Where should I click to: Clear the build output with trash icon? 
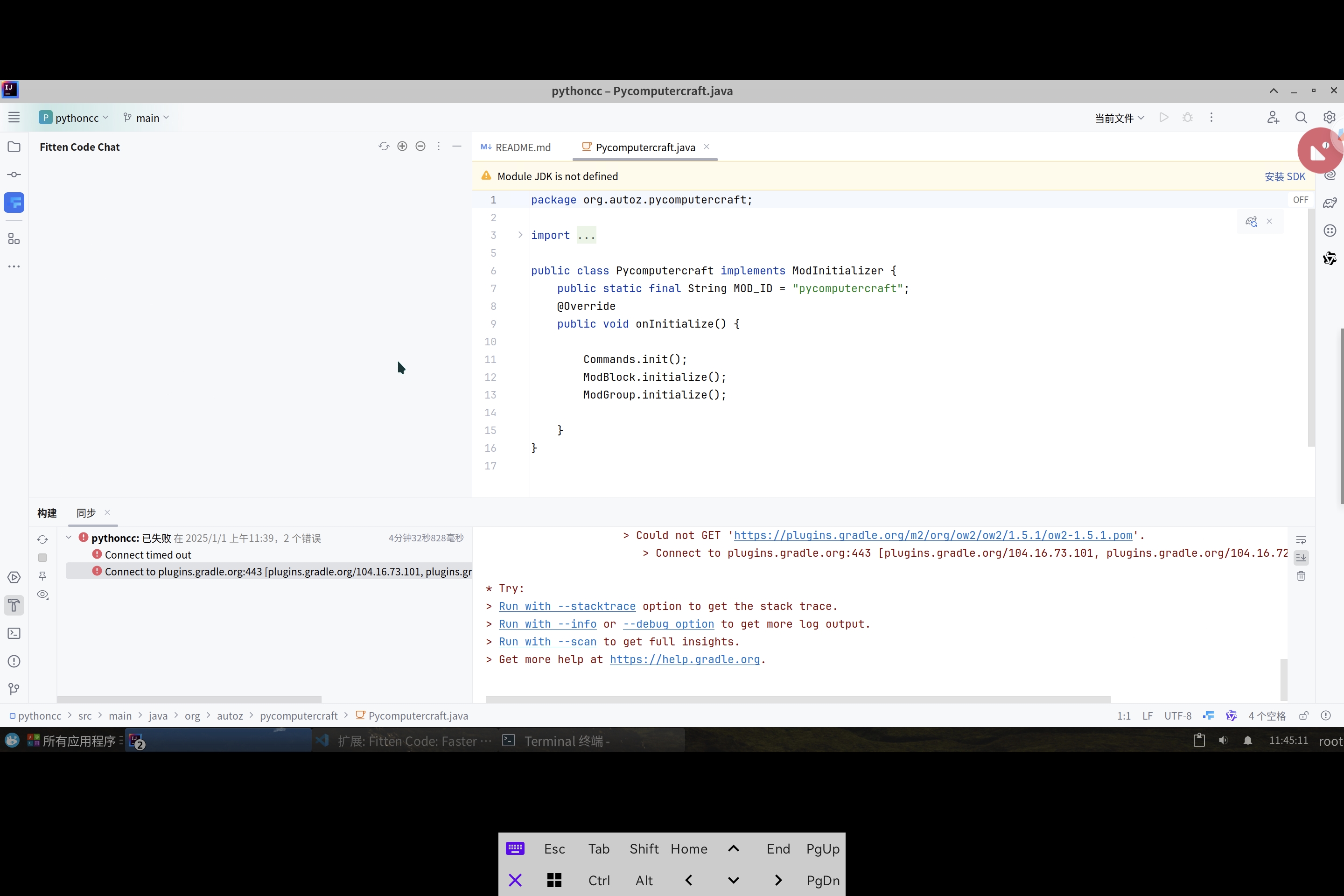click(x=1301, y=576)
